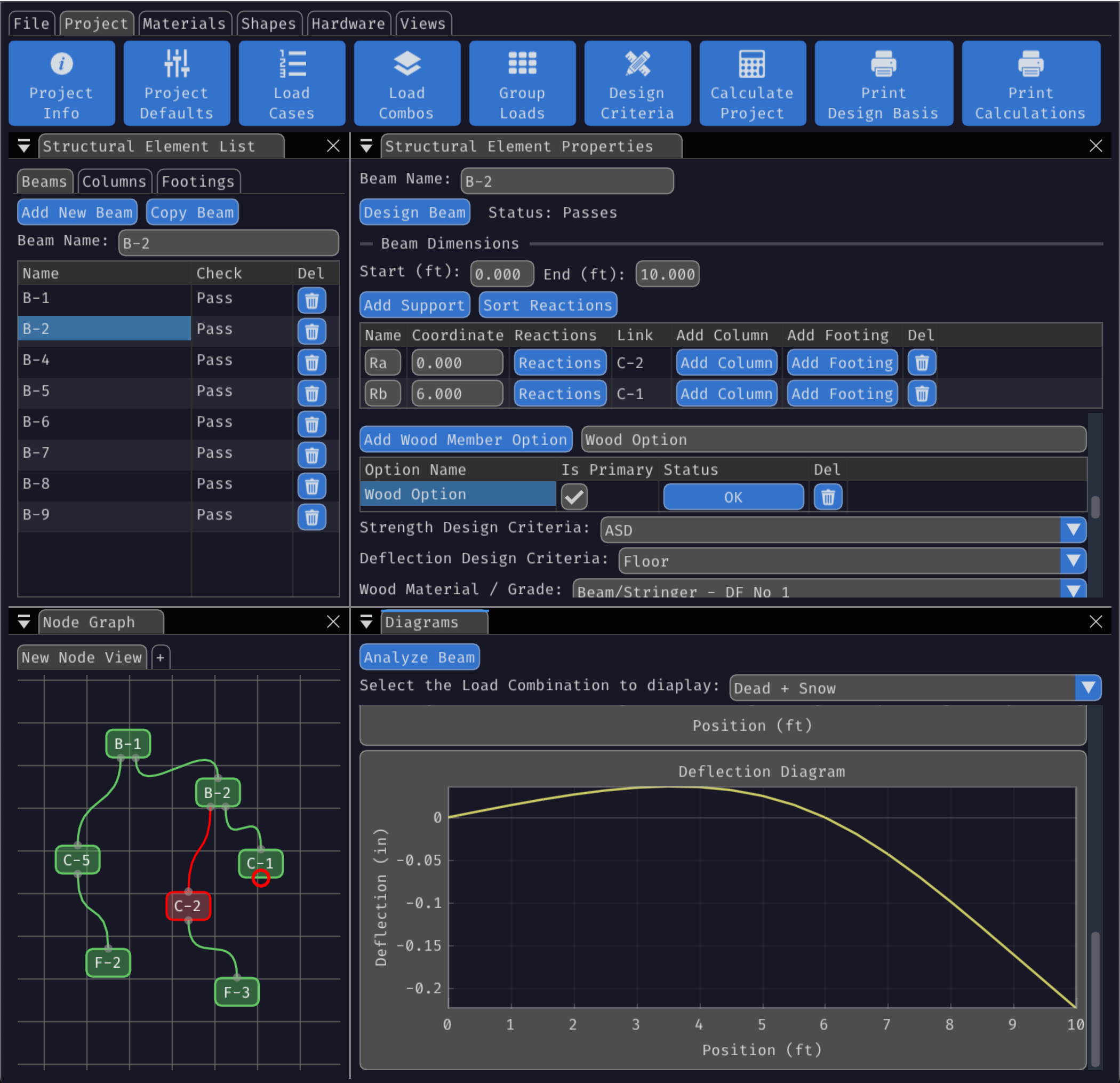
Task: Toggle Is Primary checkbox for Wood Option
Action: (574, 497)
